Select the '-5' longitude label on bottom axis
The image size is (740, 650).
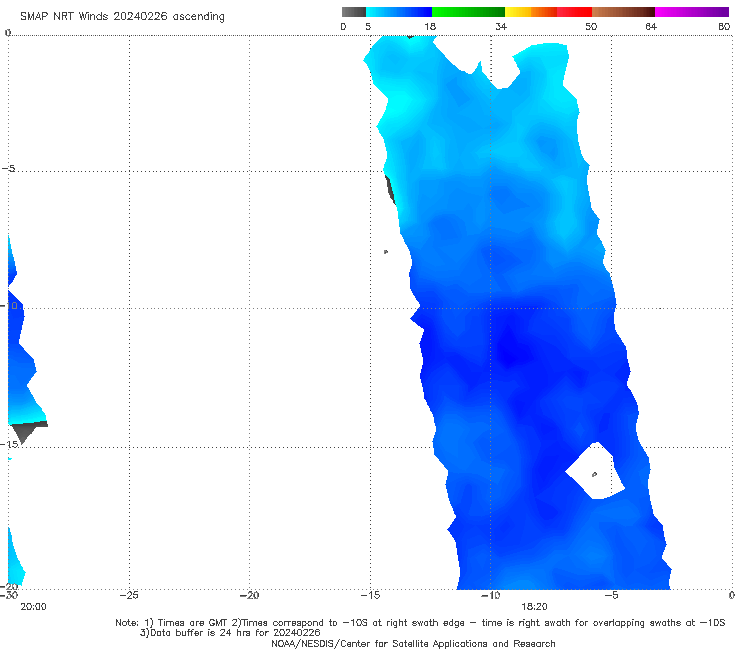tap(611, 595)
